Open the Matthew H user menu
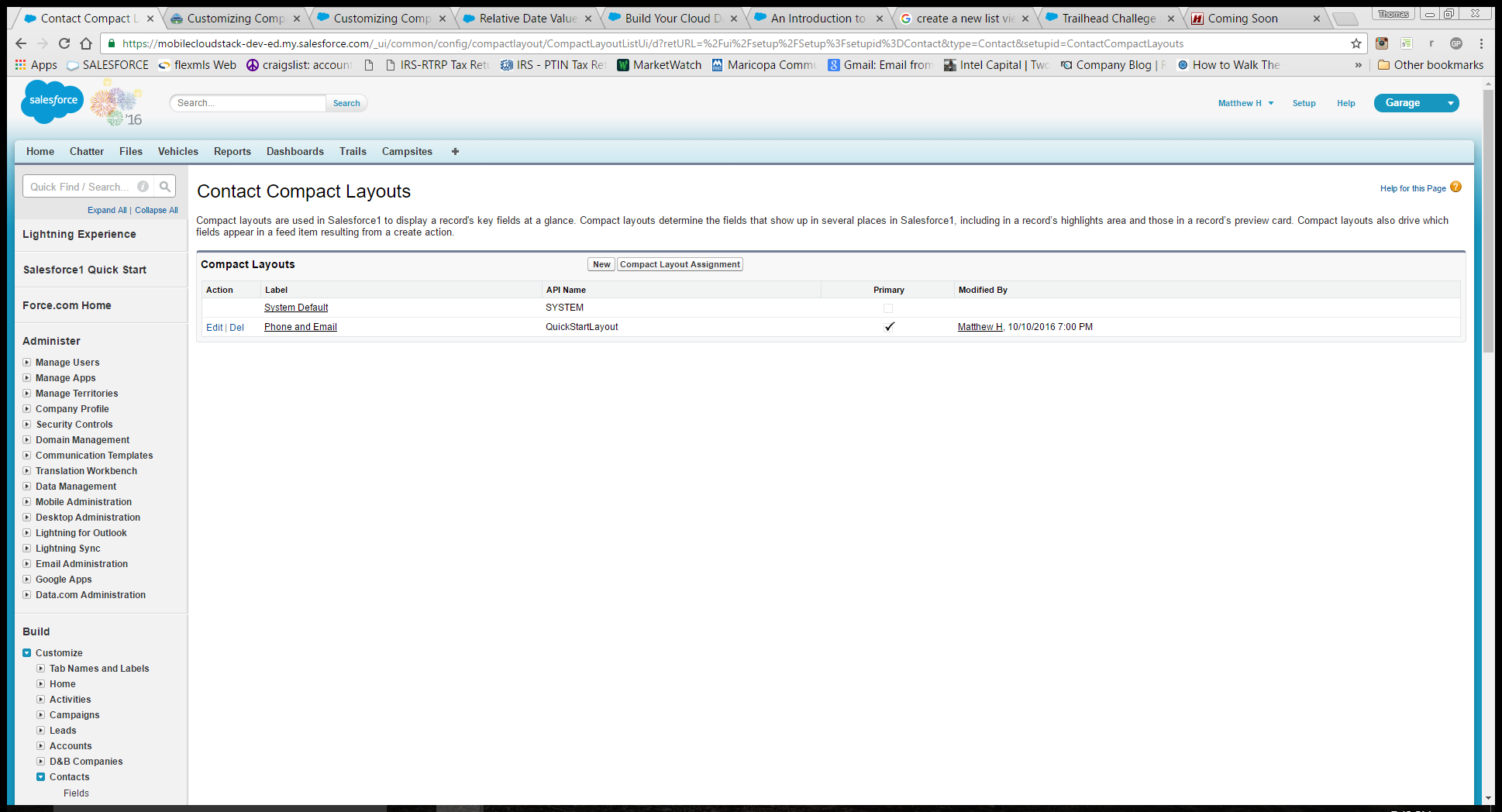 point(1245,103)
